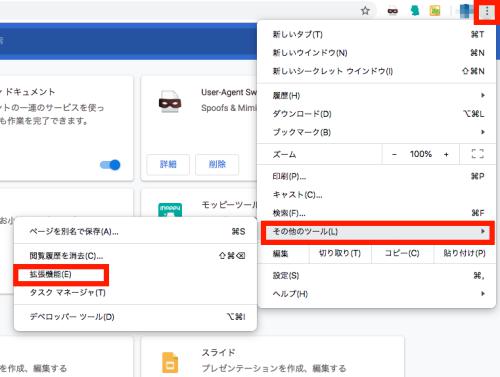The width and height of the screenshot is (500, 377).
Task: Click the bookmark star icon
Action: tap(365, 11)
